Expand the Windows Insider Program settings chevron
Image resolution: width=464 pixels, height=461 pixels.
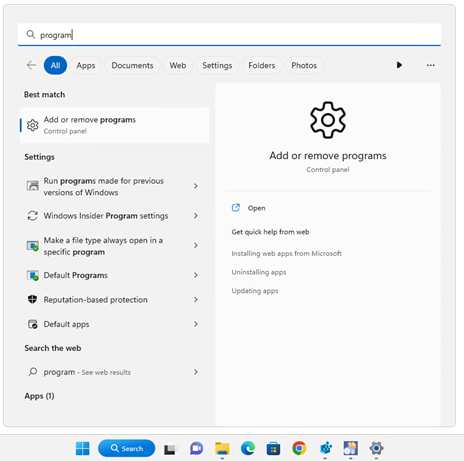(x=196, y=216)
